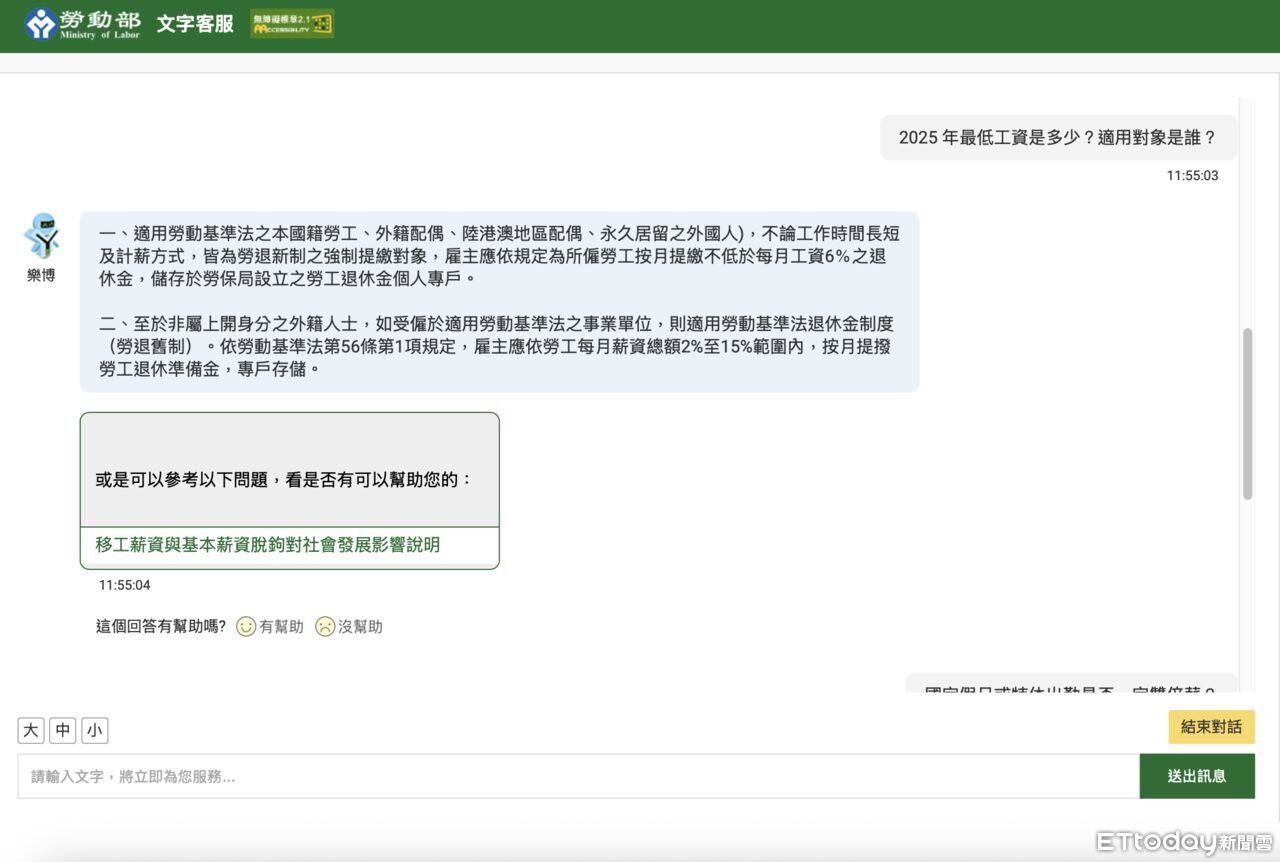
Task: Click the 11:55:03 message timestamp
Action: (1192, 176)
